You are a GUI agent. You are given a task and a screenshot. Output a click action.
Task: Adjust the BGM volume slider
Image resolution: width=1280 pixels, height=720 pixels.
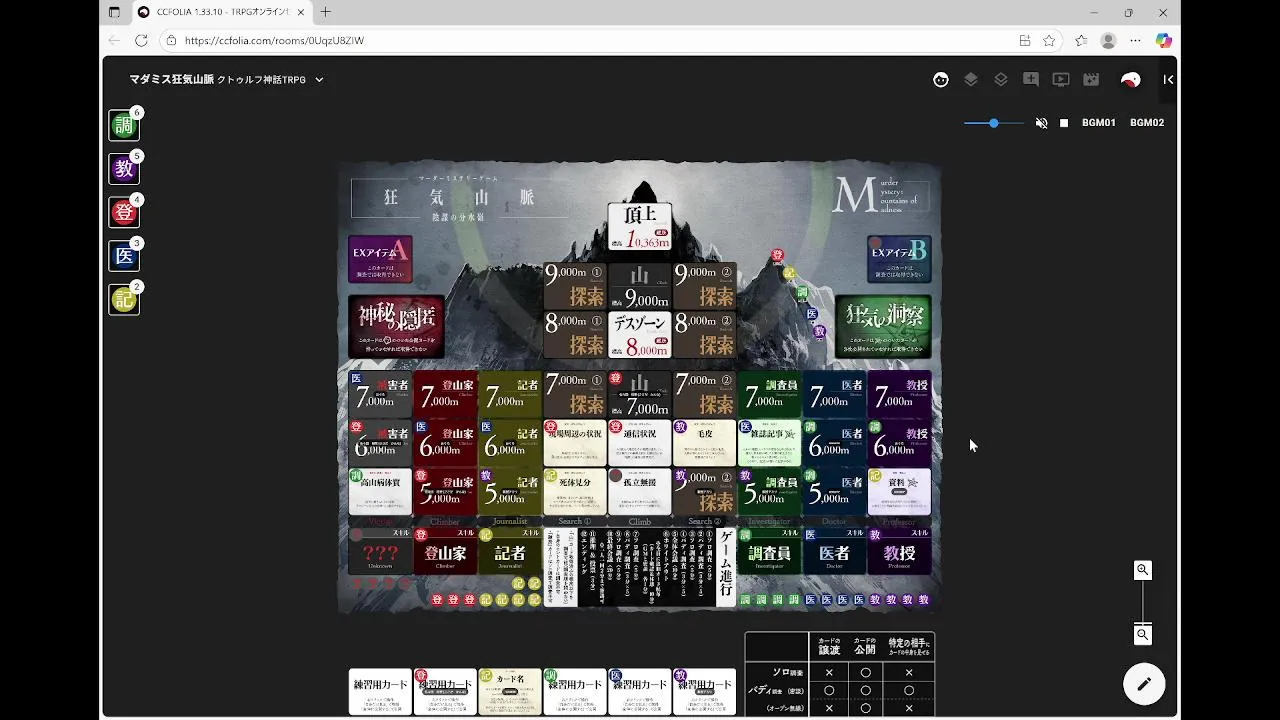(x=993, y=123)
